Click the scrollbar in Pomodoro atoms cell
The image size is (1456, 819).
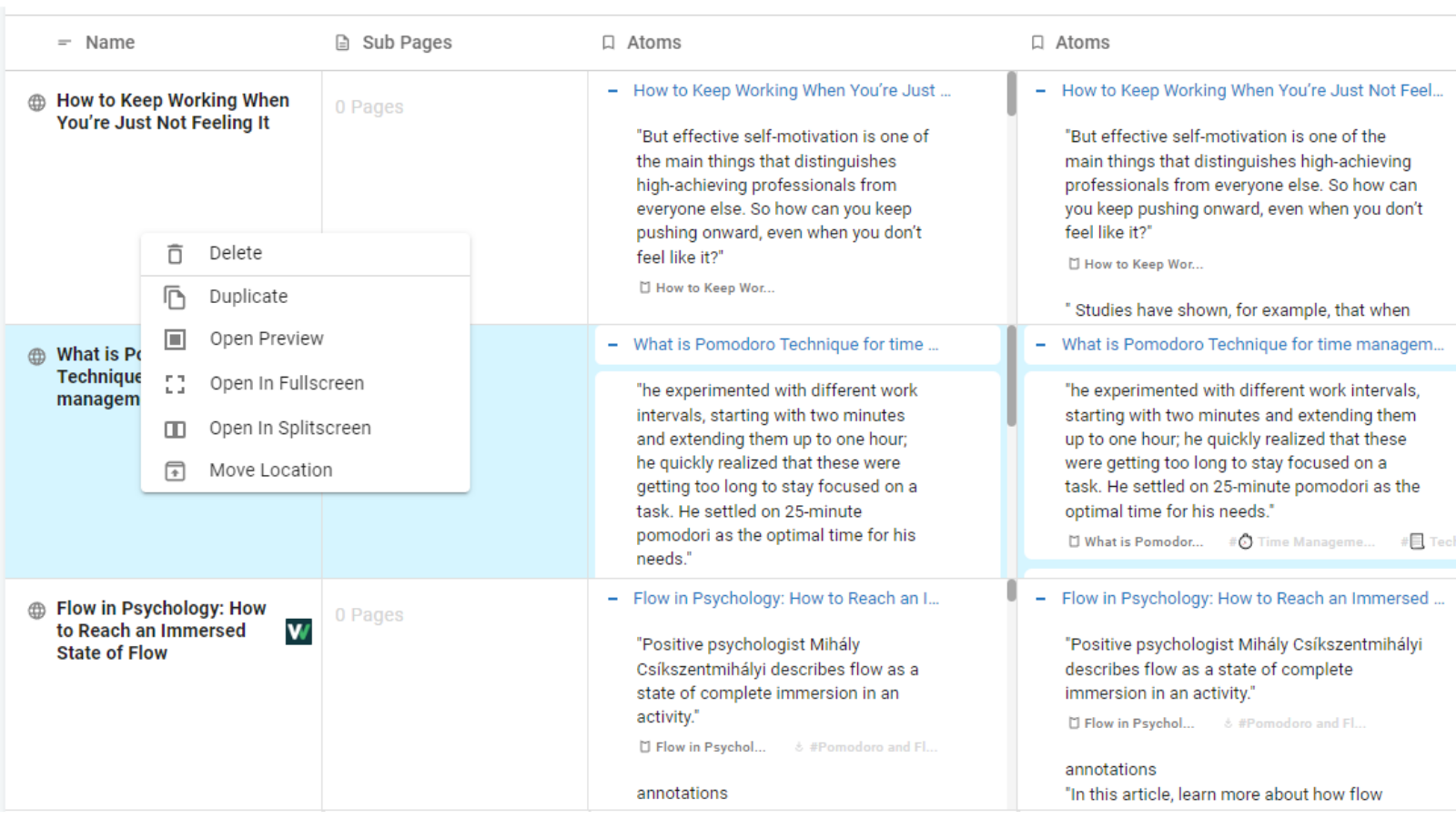click(1011, 376)
